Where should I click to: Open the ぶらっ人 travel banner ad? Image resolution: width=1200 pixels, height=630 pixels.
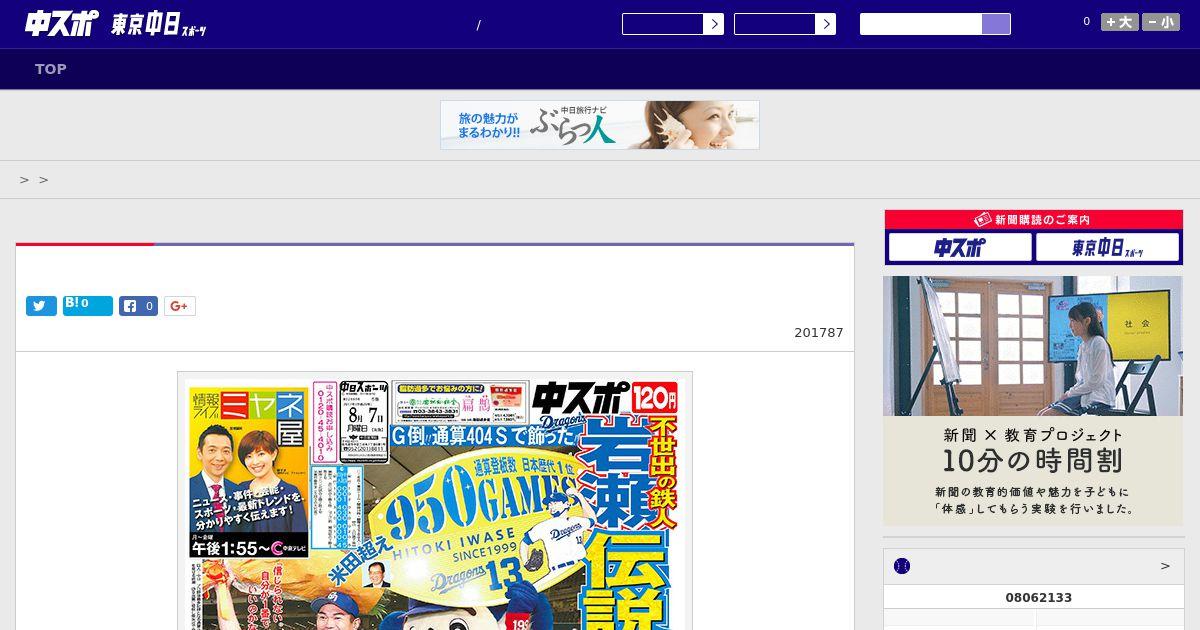(x=600, y=125)
